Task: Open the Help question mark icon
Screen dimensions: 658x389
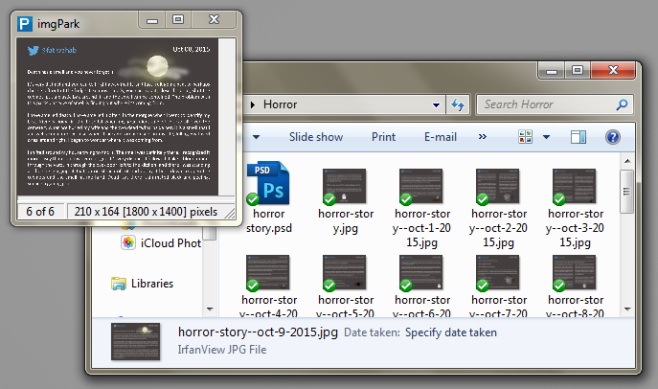Action: (613, 137)
